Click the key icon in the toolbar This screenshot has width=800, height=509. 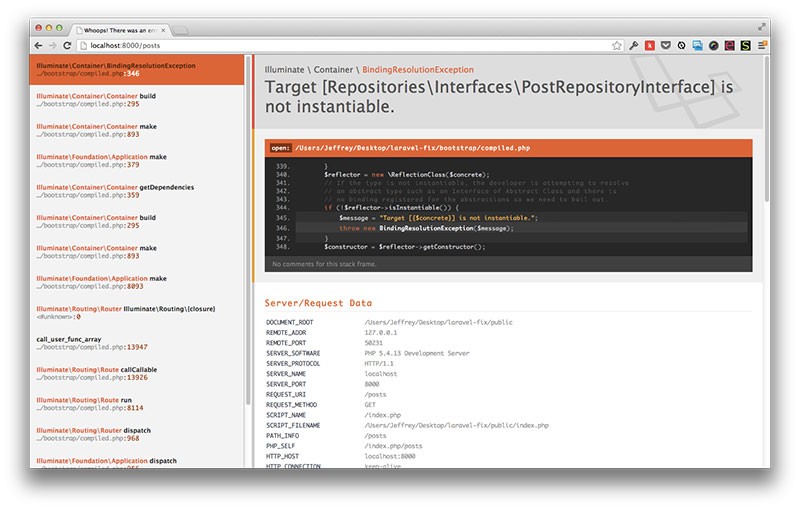(x=634, y=45)
